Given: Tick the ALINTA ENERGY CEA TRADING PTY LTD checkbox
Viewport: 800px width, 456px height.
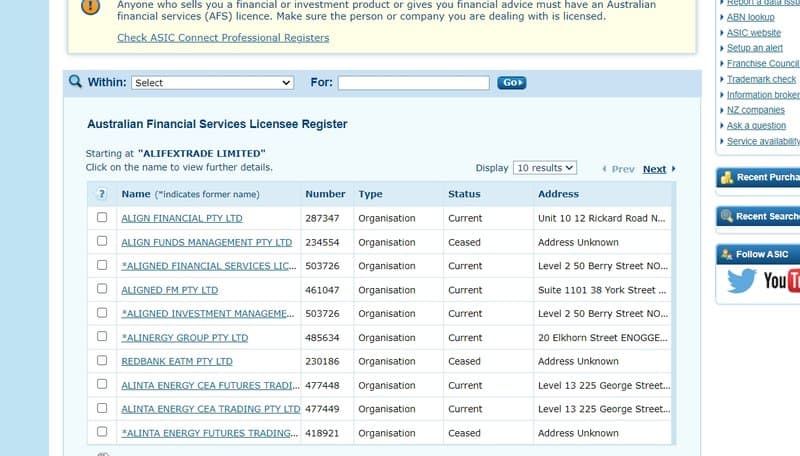Looking at the screenshot, I should [102, 408].
